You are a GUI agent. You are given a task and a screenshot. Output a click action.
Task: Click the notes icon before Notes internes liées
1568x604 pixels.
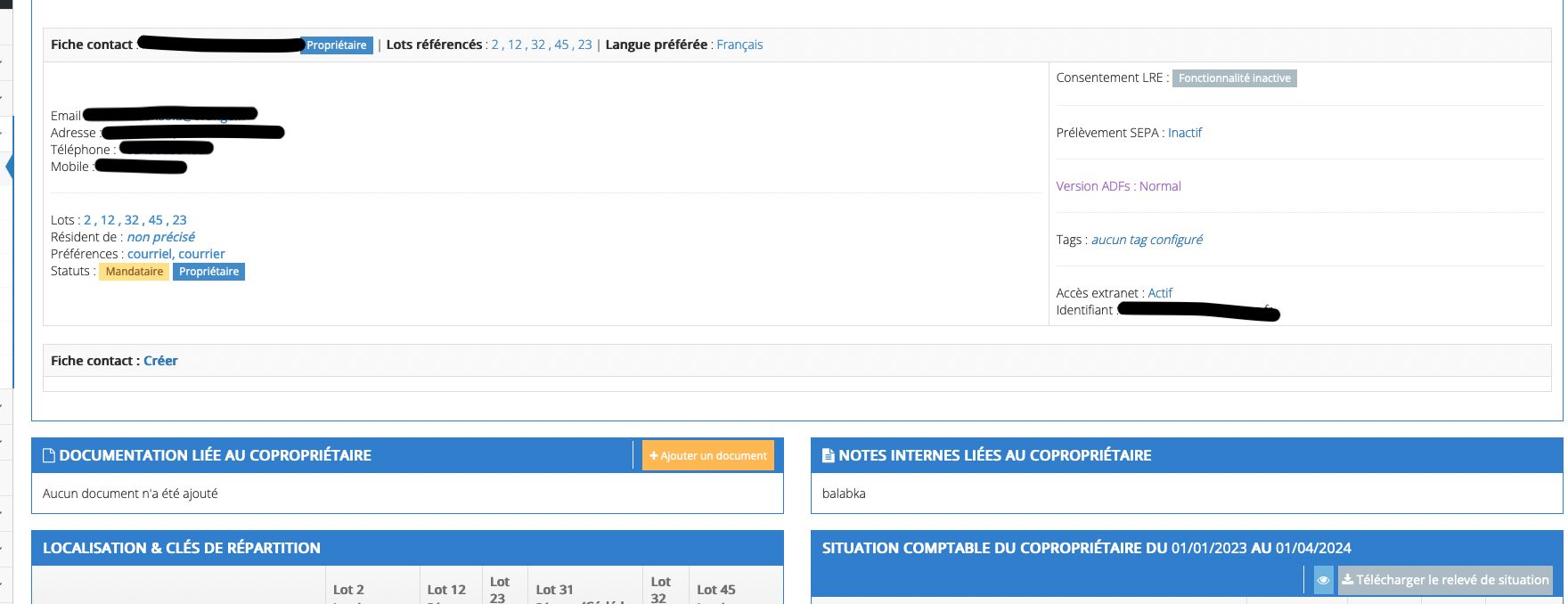pyautogui.click(x=829, y=455)
